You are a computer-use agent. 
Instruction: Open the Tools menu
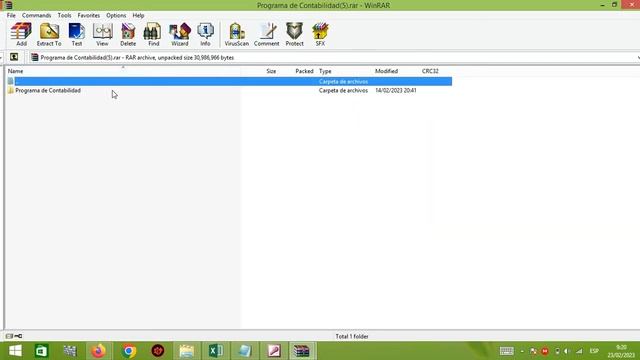point(64,15)
